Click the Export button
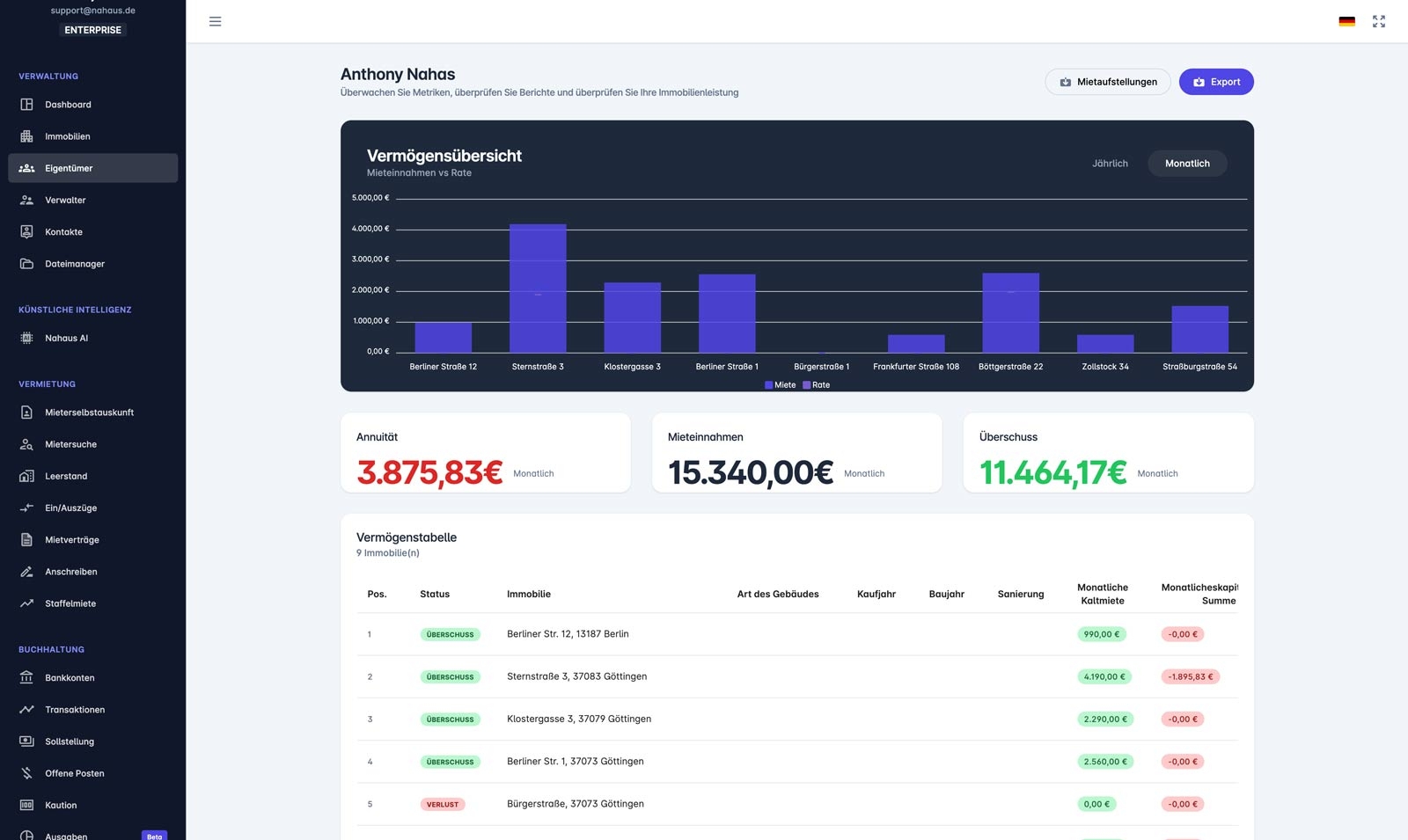 1216,82
